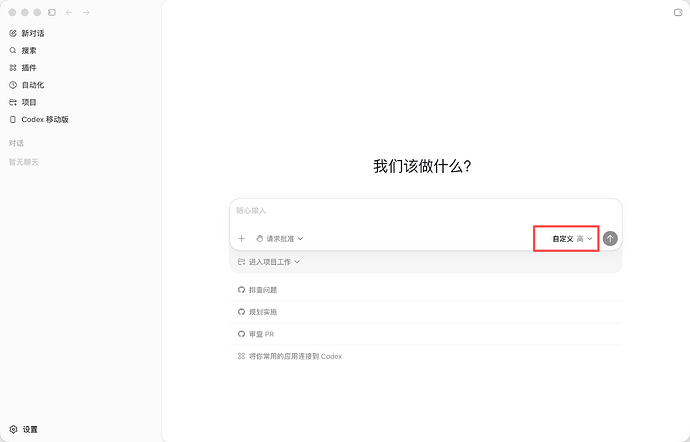Image resolution: width=690 pixels, height=442 pixels.
Task: Open 搜索 in the sidebar
Action: pyautogui.click(x=29, y=51)
